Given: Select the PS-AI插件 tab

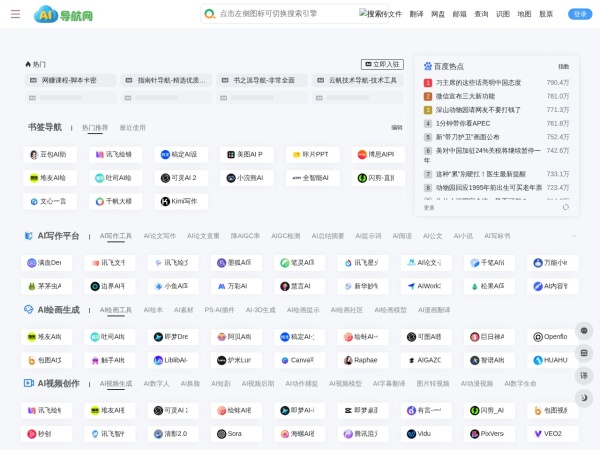Looking at the screenshot, I should (219, 310).
